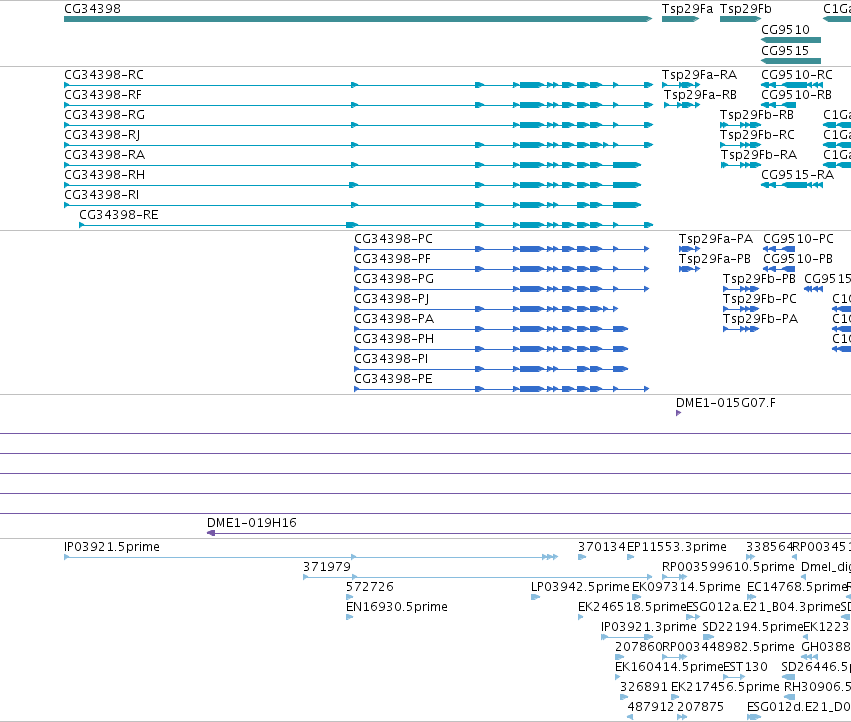Select EST EK160414.5prime
851x722 pixels.
pyautogui.click(x=669, y=667)
